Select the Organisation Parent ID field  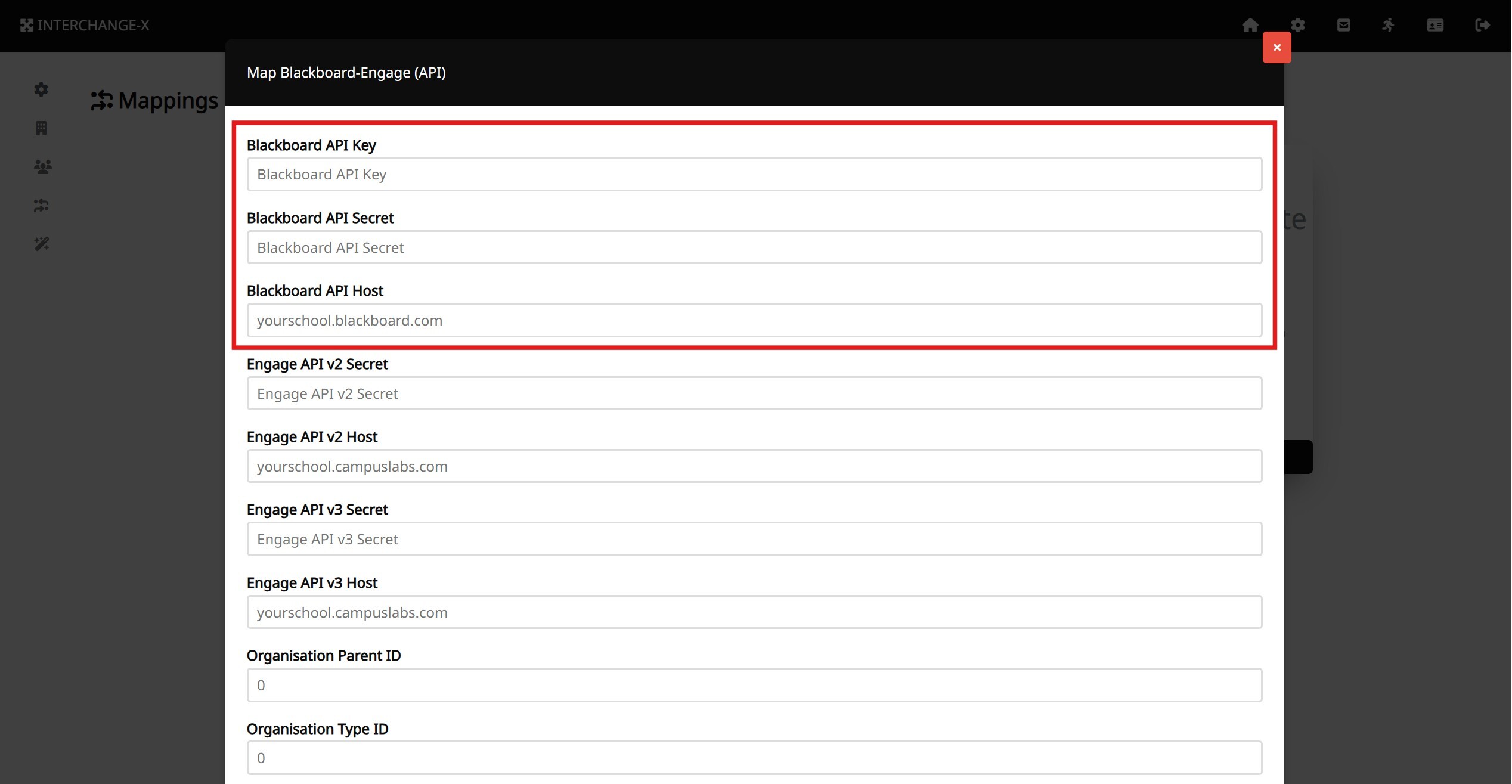pyautogui.click(x=754, y=685)
